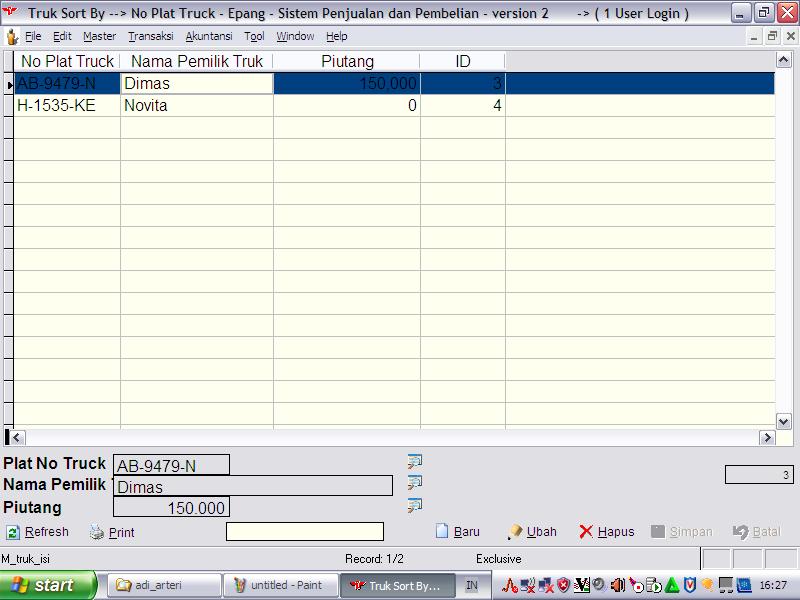Click the lookup icon beside Nama Pemilik
The image size is (800, 600).
coord(414,483)
